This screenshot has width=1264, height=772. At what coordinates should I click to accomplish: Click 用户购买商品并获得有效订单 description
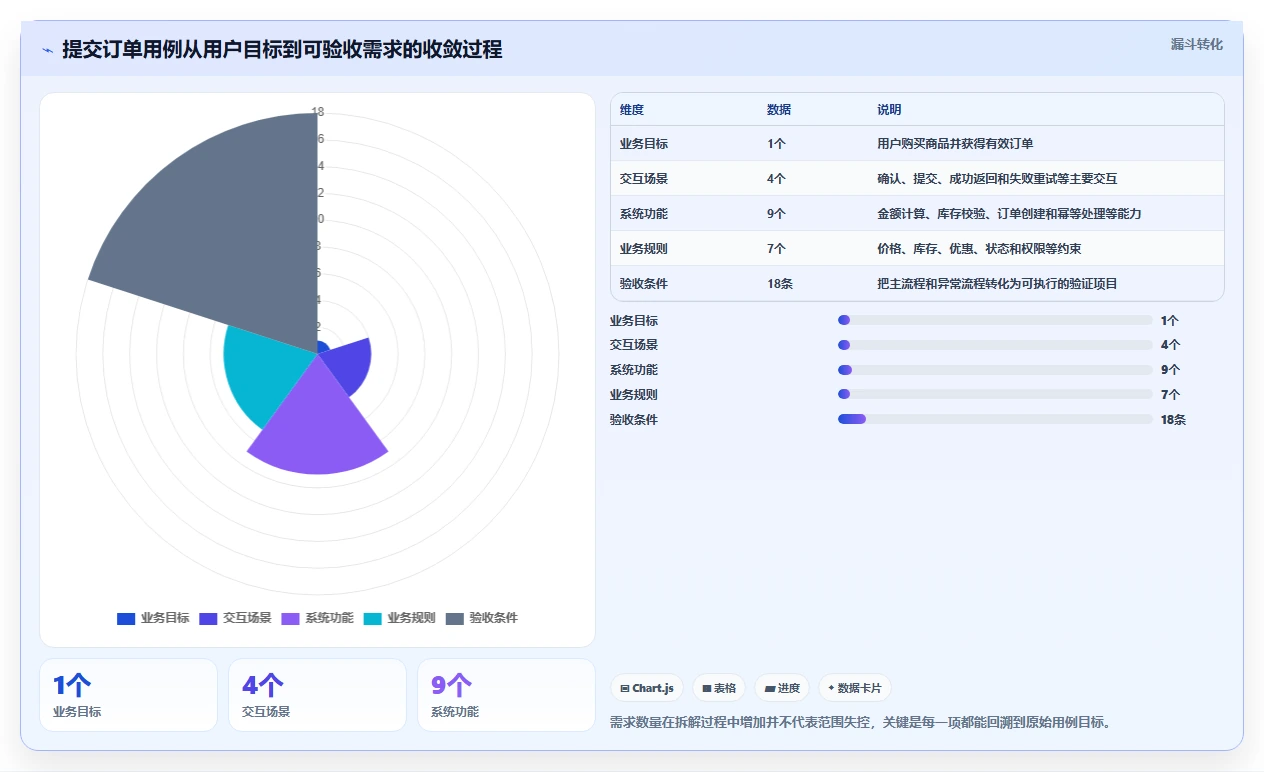pos(955,144)
